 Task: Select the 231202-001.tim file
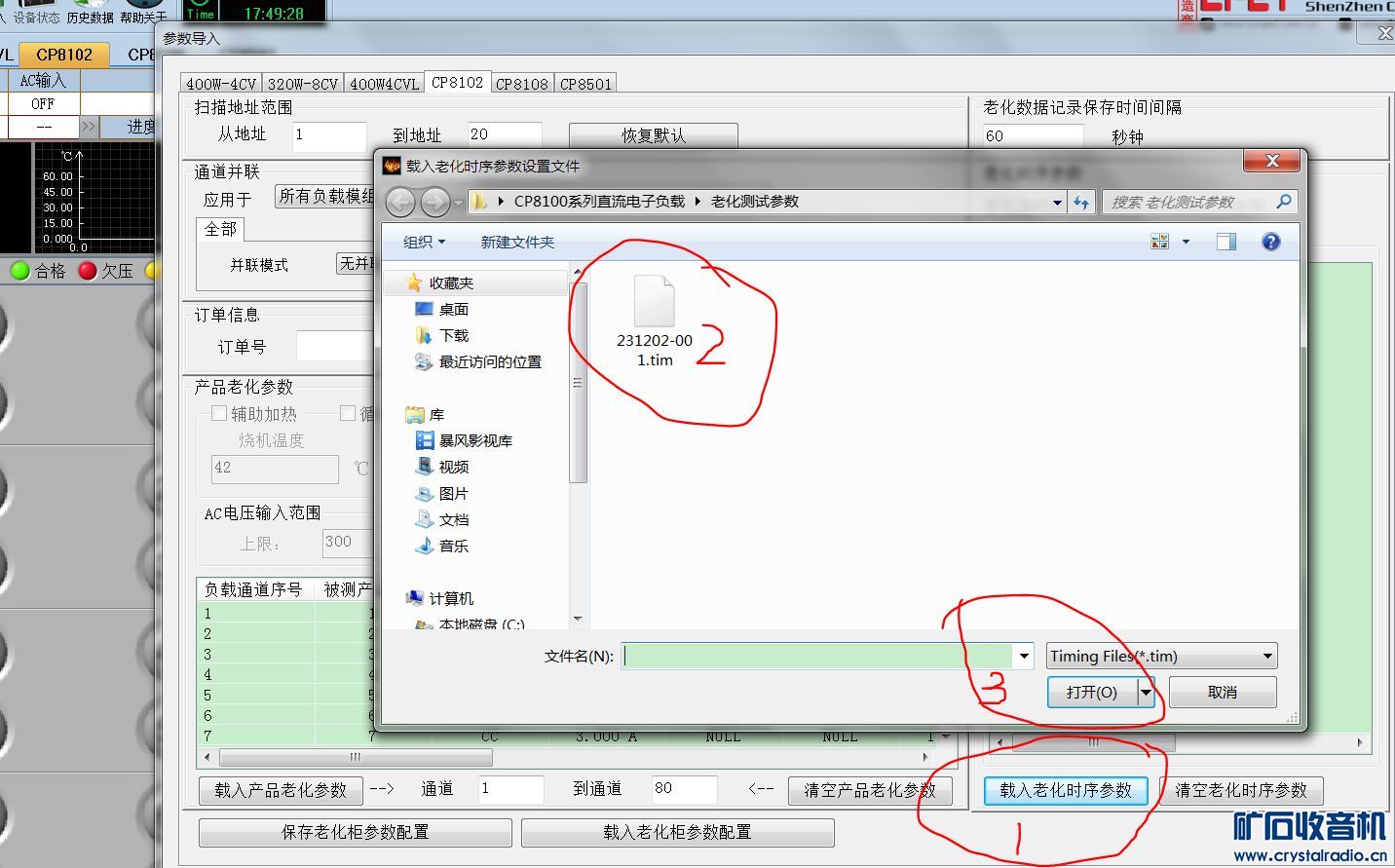655,321
